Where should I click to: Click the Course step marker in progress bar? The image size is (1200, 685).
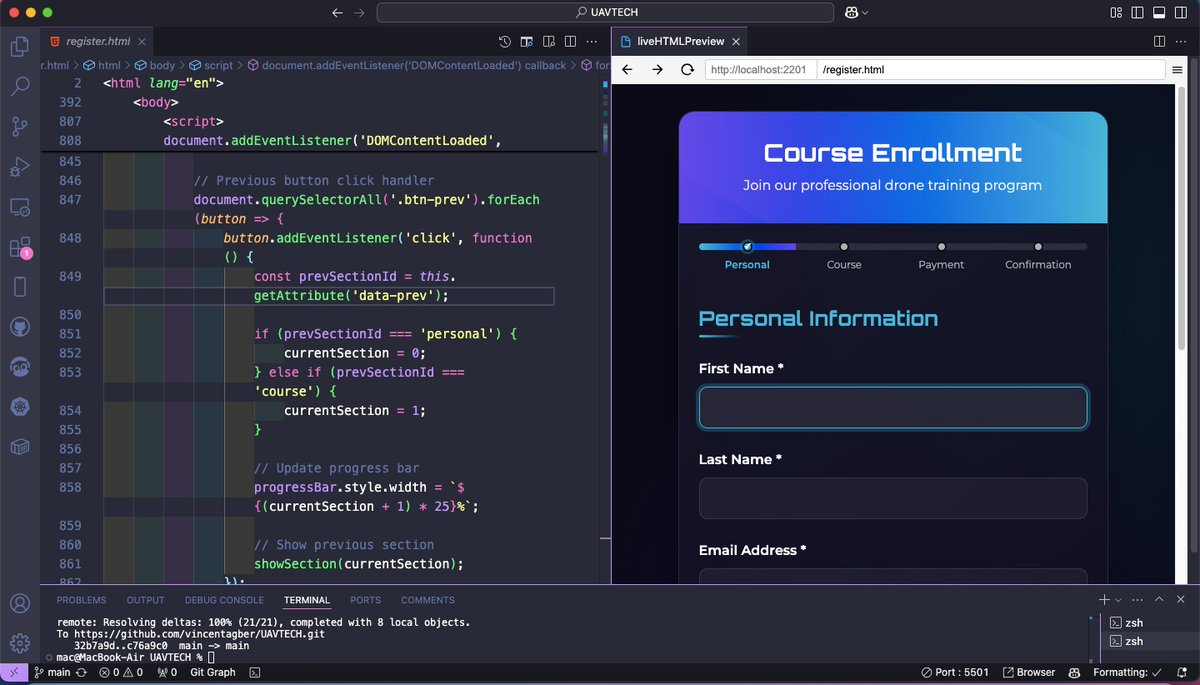(844, 246)
